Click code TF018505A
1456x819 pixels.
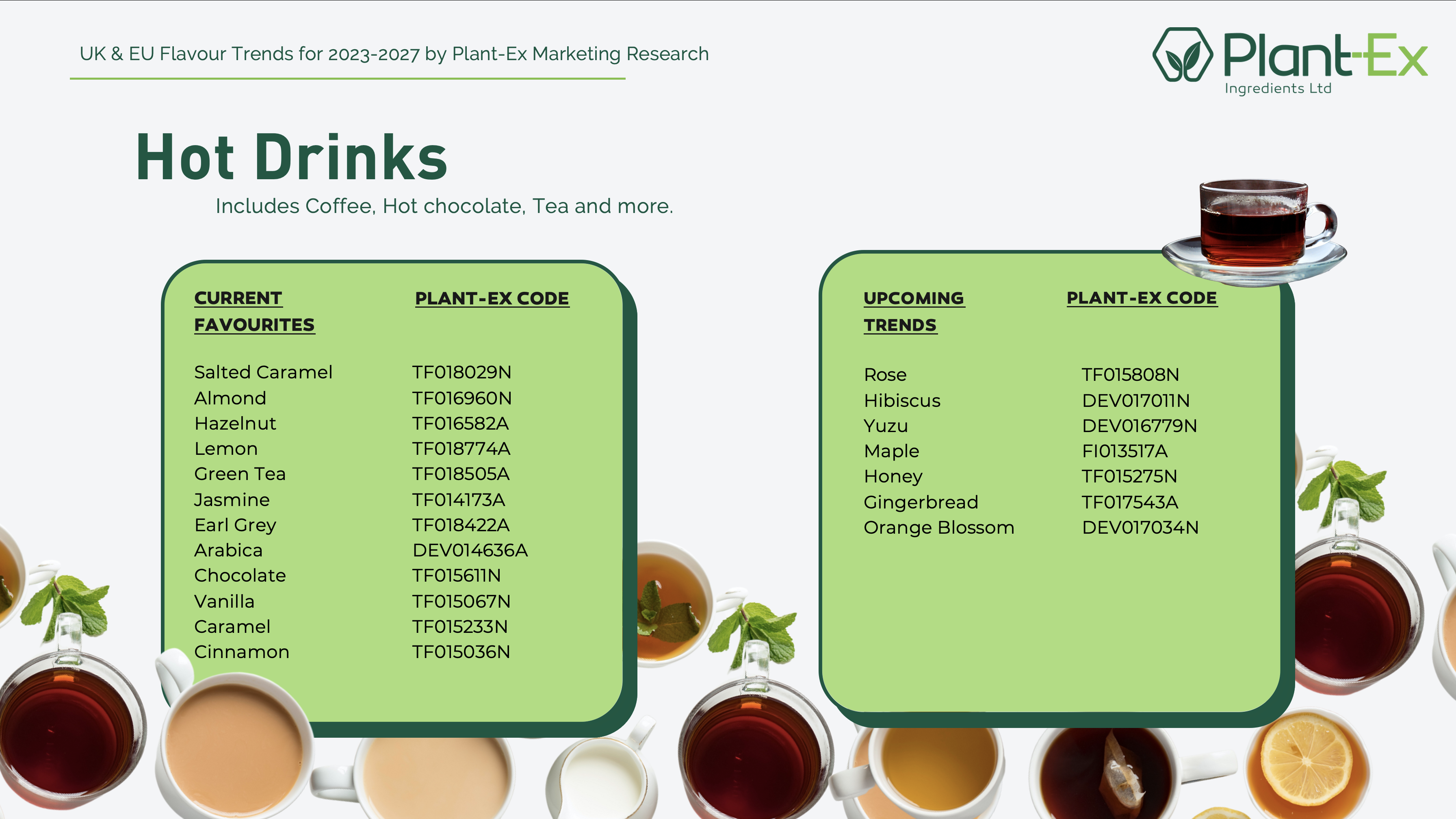point(461,474)
